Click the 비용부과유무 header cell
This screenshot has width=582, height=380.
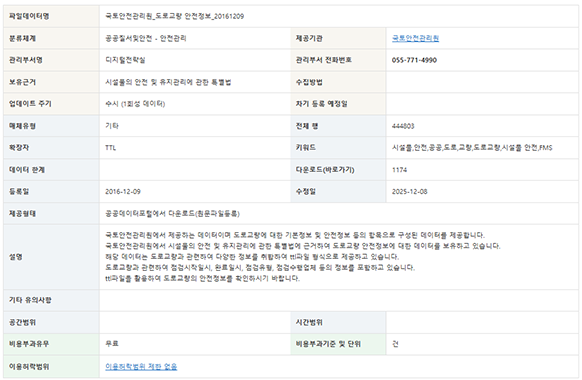coord(52,344)
